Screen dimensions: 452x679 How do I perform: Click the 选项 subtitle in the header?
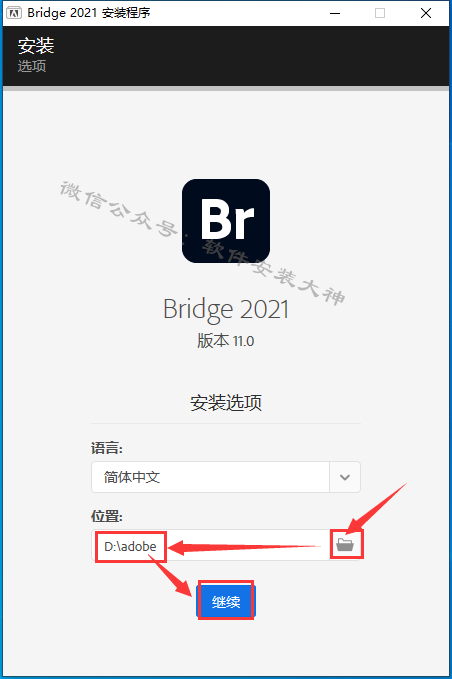point(32,66)
